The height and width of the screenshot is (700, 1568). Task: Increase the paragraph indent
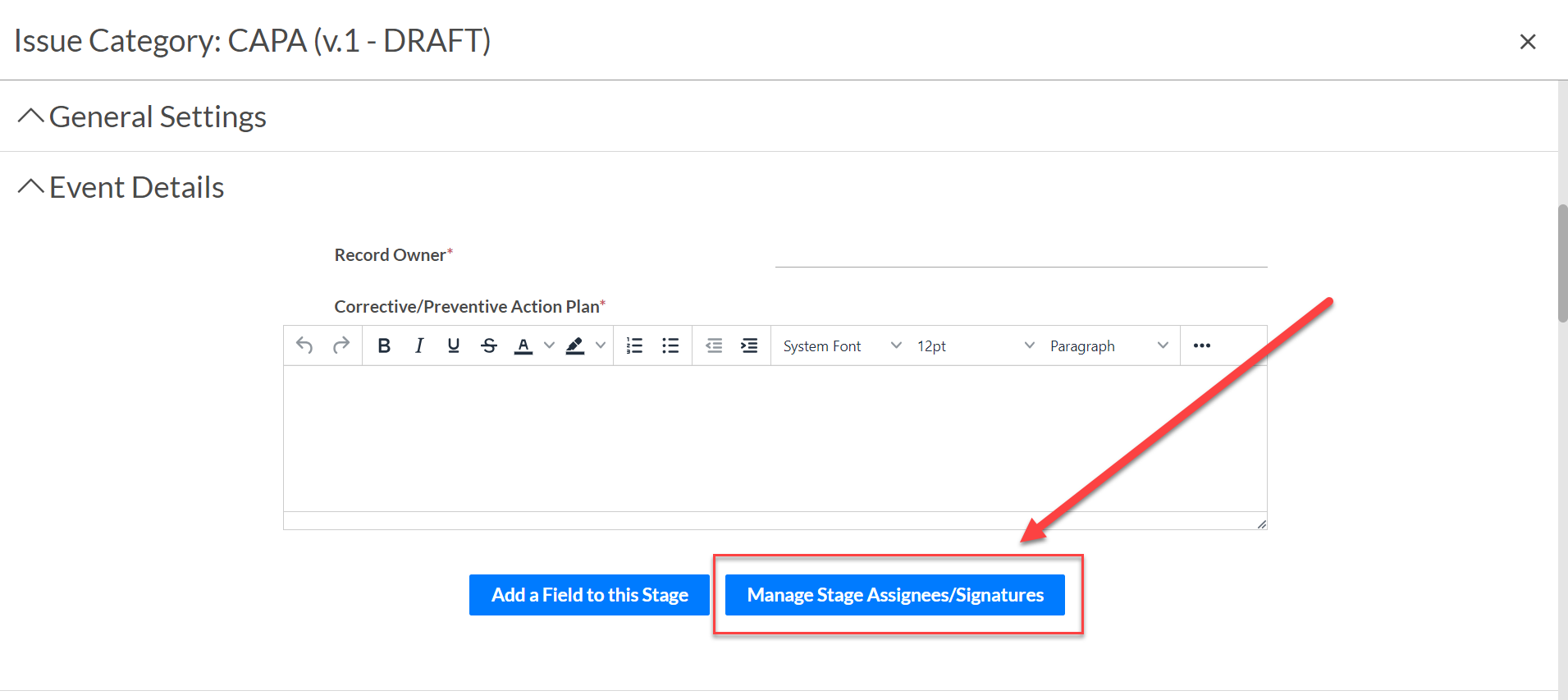(x=749, y=345)
